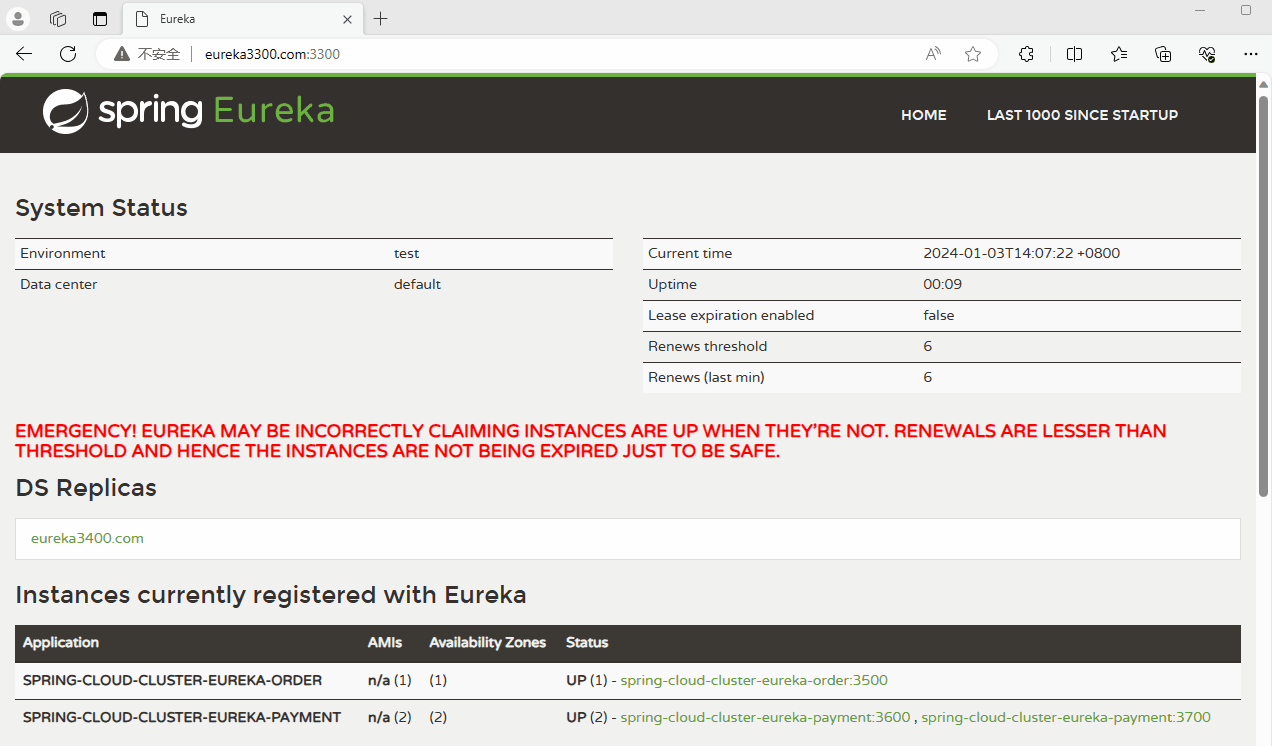Click the SPRING-CLOUD-CLUSTER-EUREKA-ORDER application name
Image resolution: width=1272 pixels, height=746 pixels.
coord(172,680)
